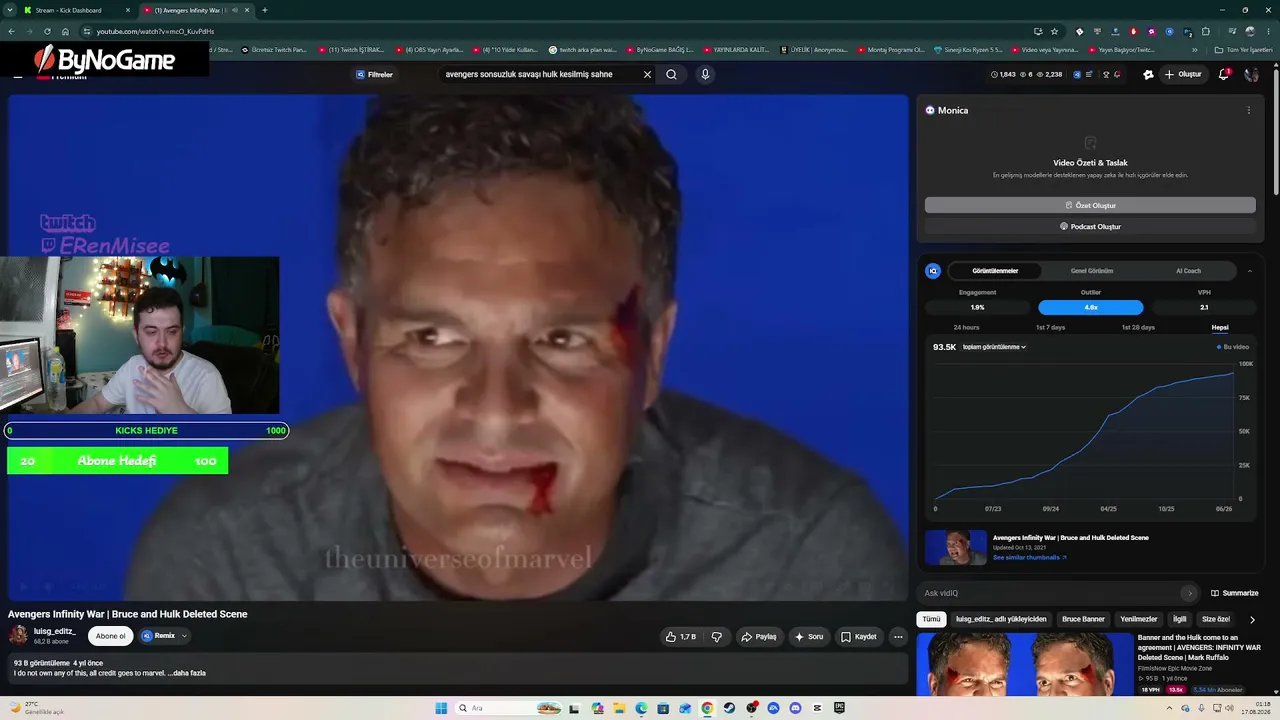Click See similar thumbnails link
1280x720 pixels.
point(1029,557)
